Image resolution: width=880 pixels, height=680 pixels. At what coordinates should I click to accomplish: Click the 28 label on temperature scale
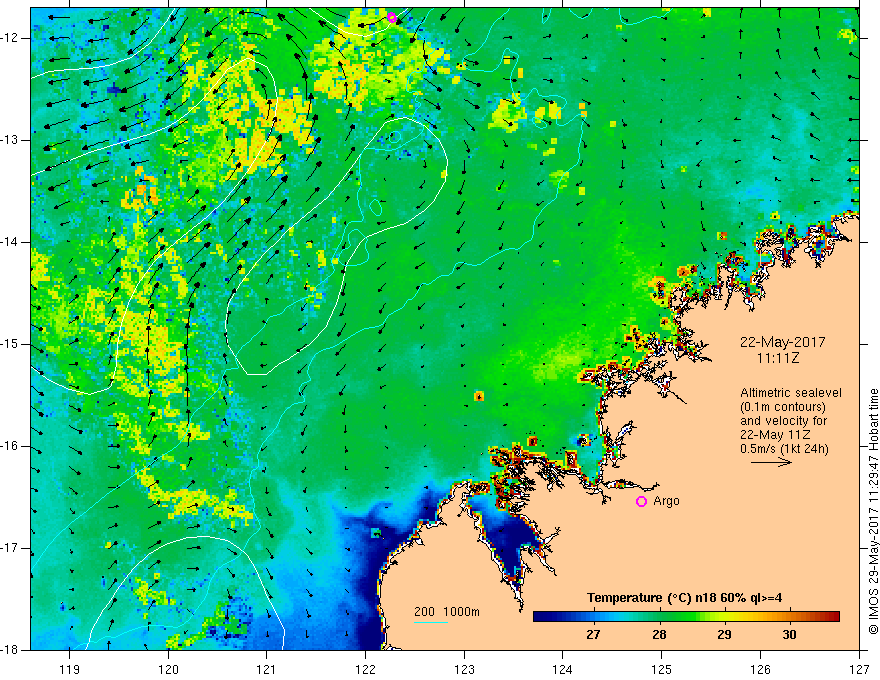659,635
